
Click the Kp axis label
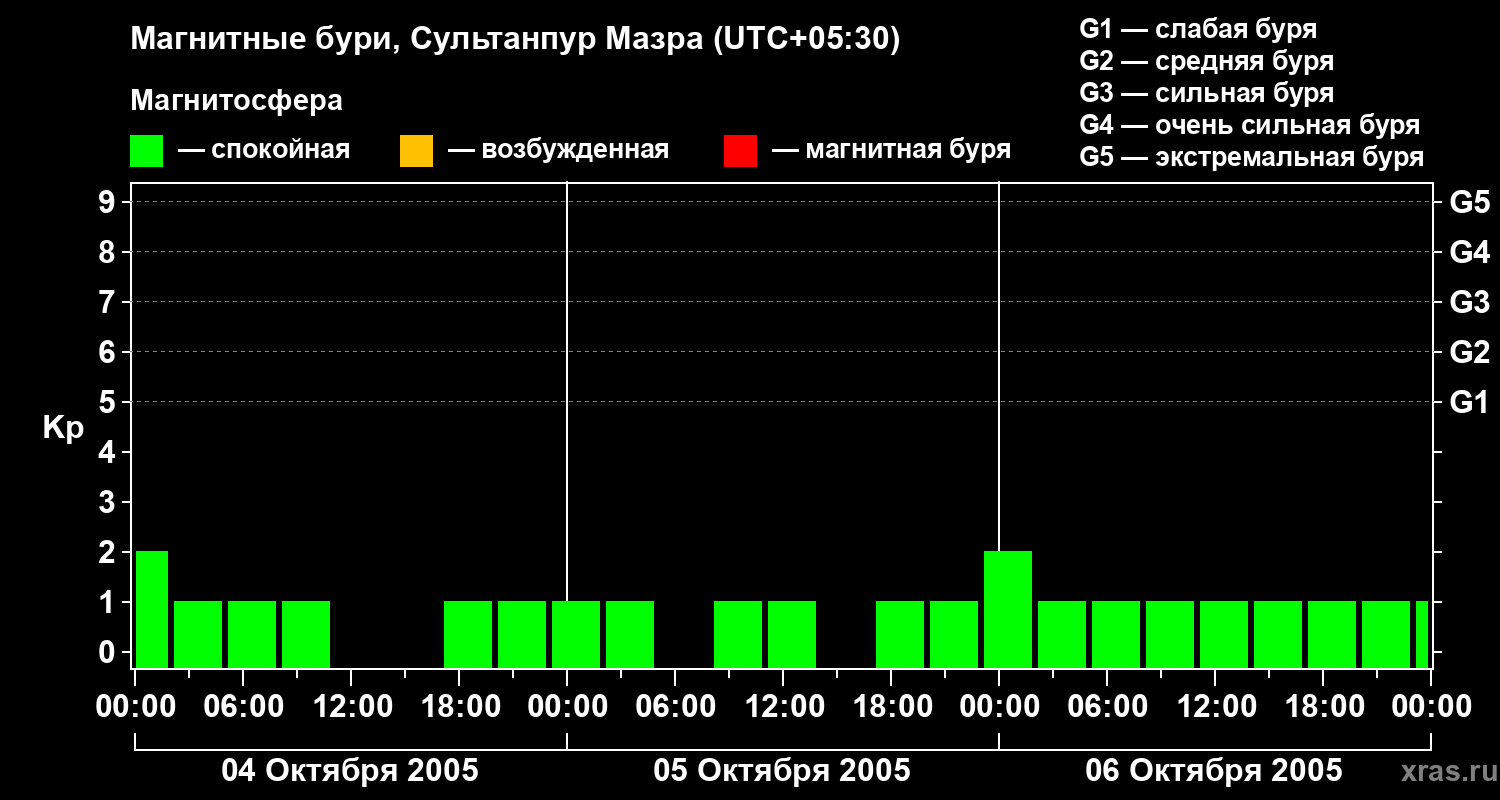(x=63, y=429)
